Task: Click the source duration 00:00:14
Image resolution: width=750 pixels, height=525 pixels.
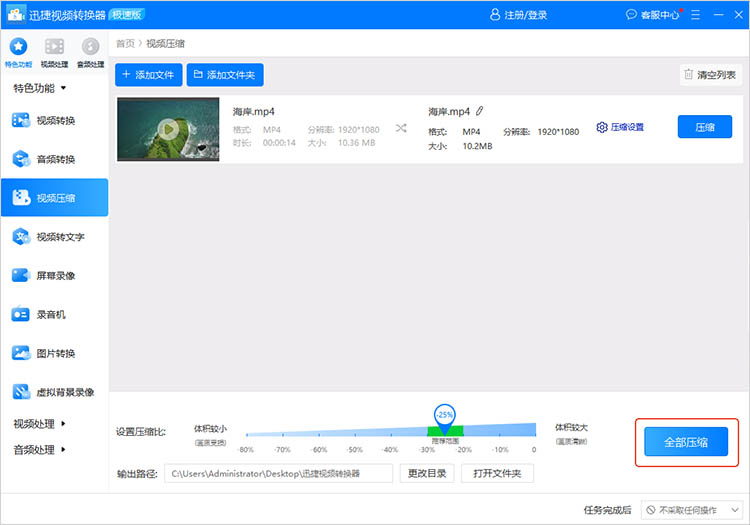Action: 279,142
